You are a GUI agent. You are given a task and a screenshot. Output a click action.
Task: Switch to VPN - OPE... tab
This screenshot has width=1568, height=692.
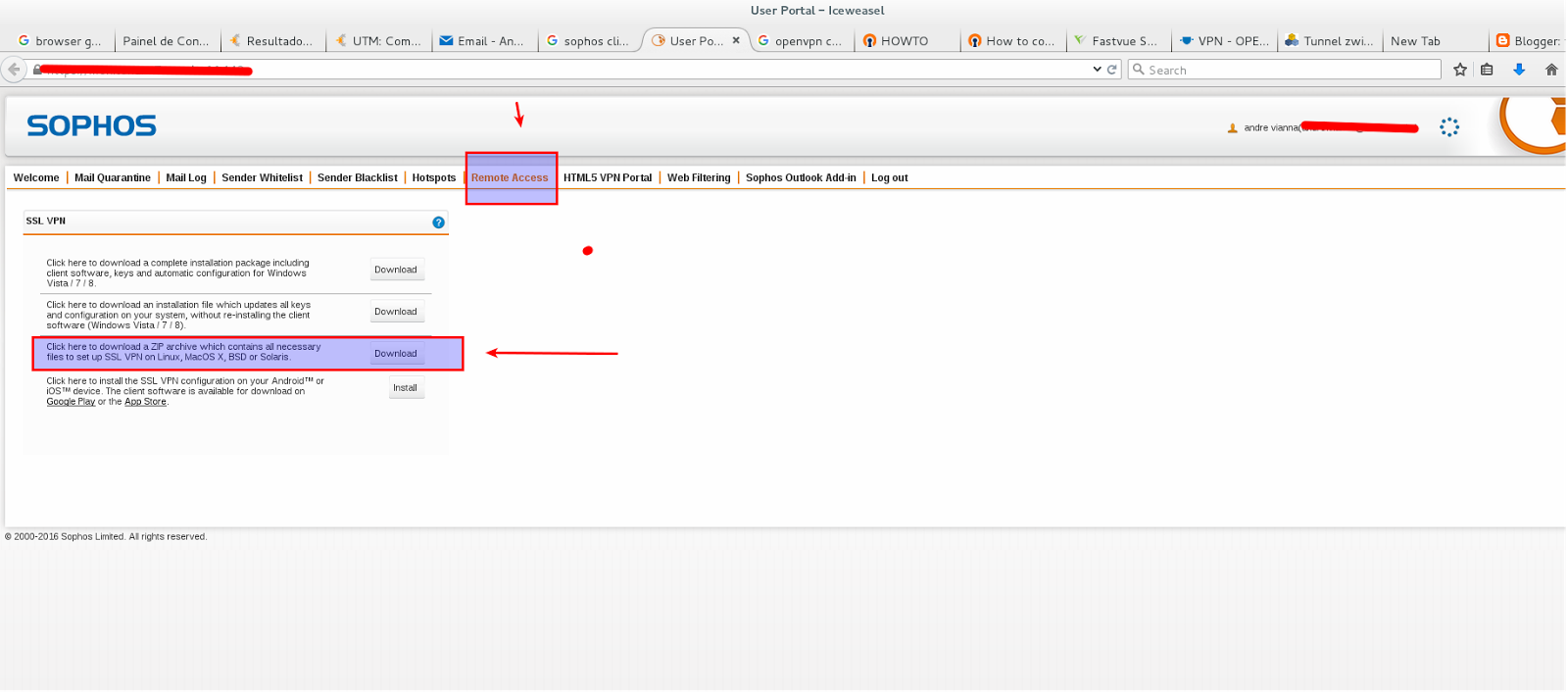[x=1224, y=41]
